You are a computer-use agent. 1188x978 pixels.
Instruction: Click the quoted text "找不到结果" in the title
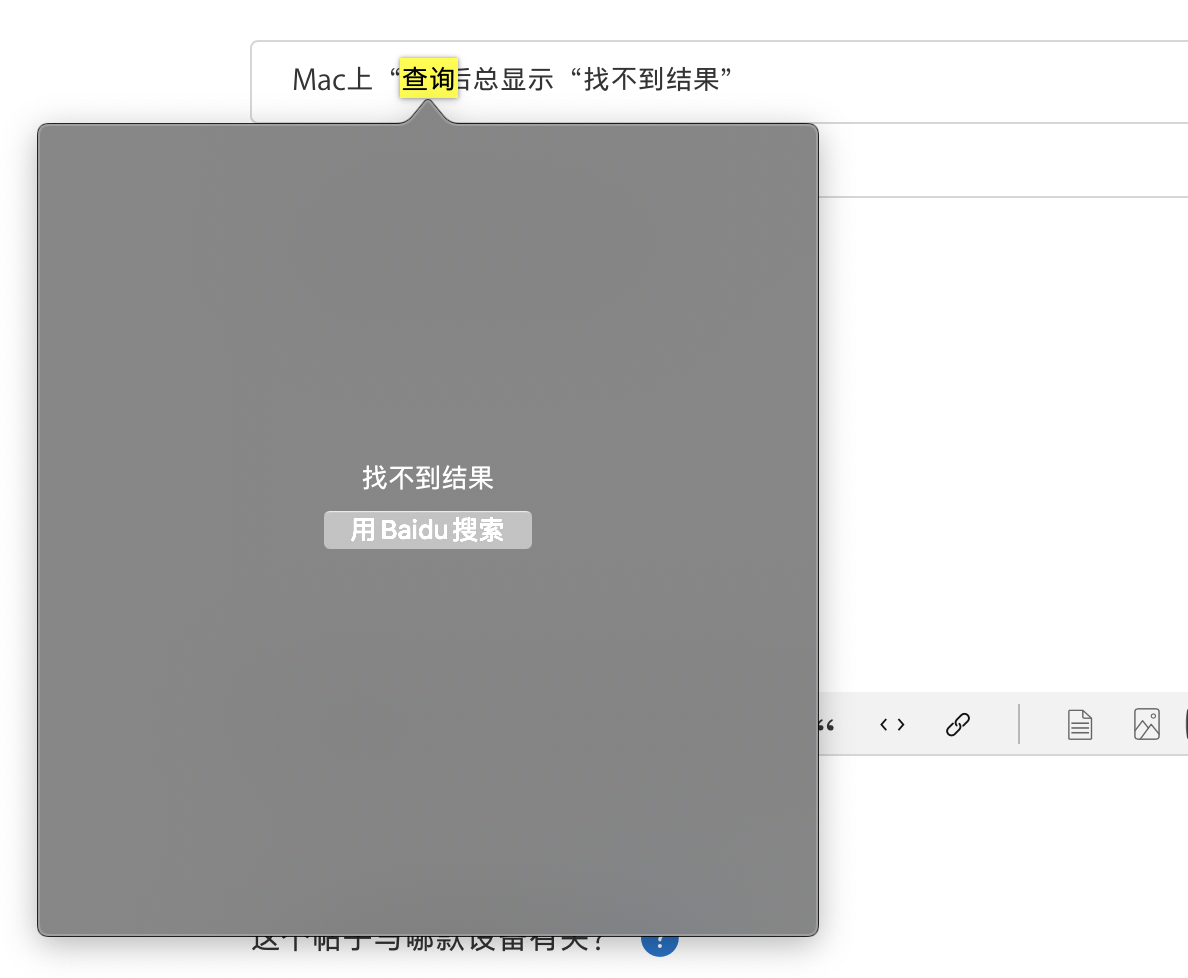coord(651,79)
